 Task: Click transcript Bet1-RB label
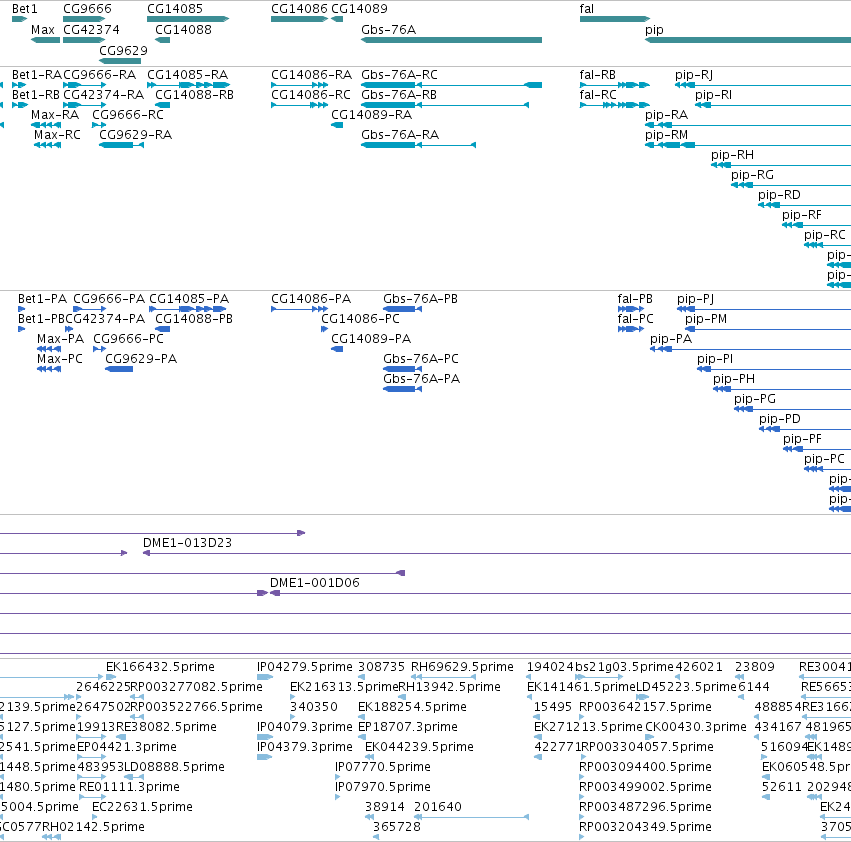pos(36,95)
